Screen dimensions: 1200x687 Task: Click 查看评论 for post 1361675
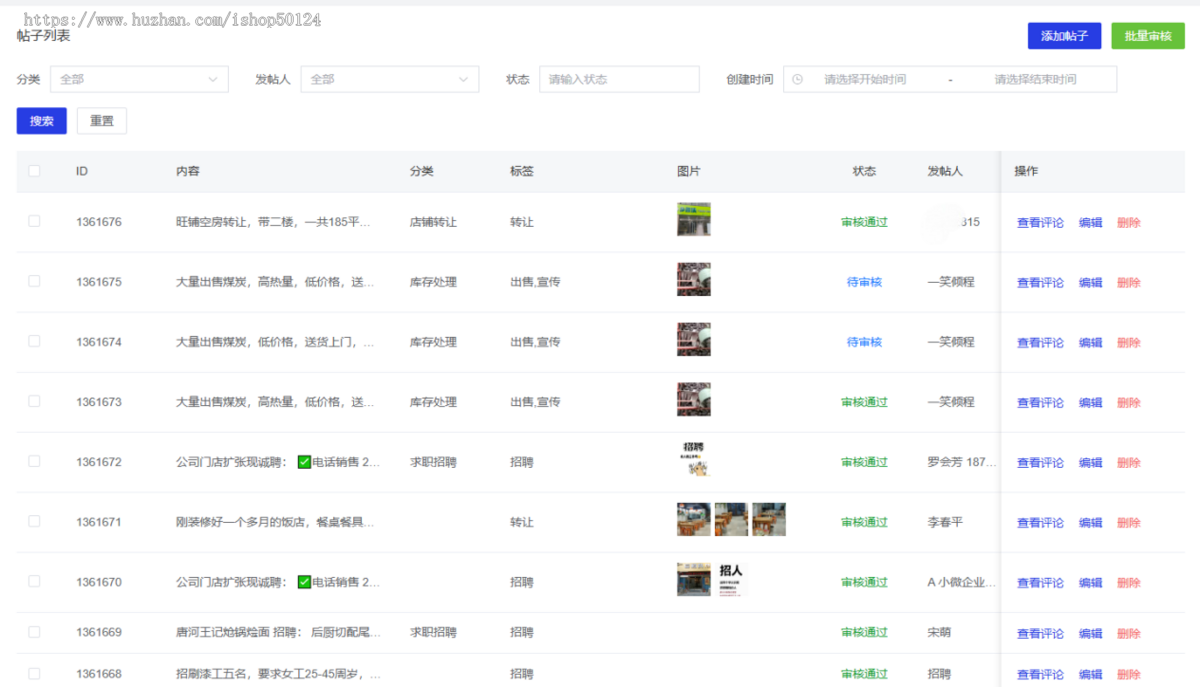pyautogui.click(x=1040, y=282)
